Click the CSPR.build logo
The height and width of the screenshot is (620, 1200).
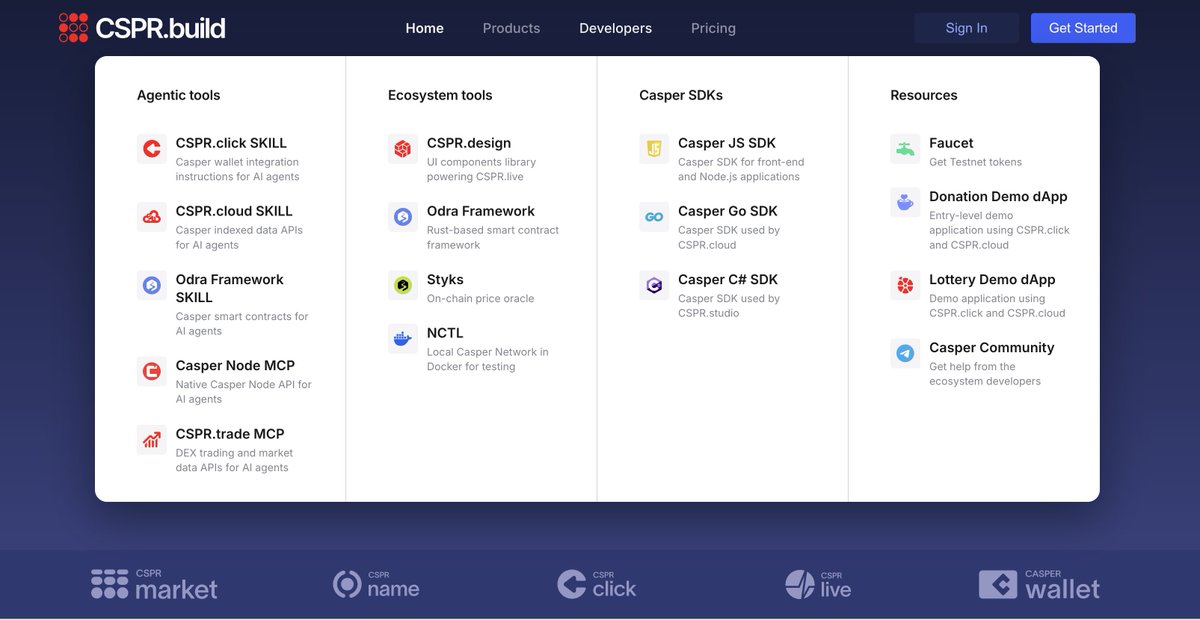[142, 28]
